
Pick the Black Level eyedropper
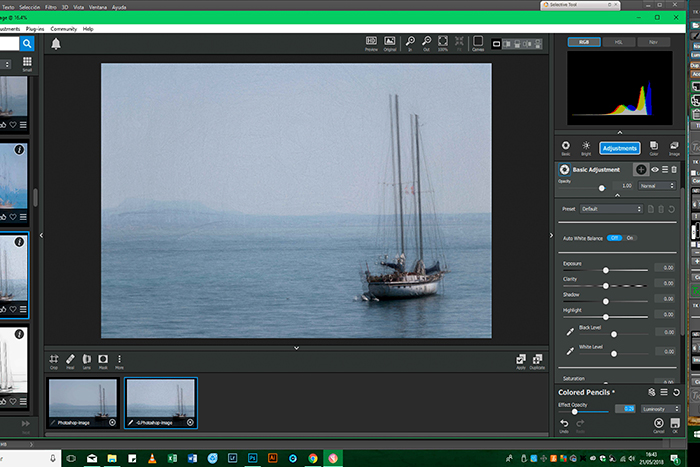coord(568,332)
